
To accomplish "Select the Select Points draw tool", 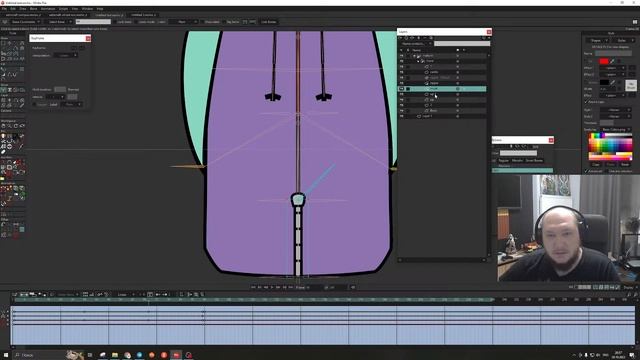I will (3, 43).
